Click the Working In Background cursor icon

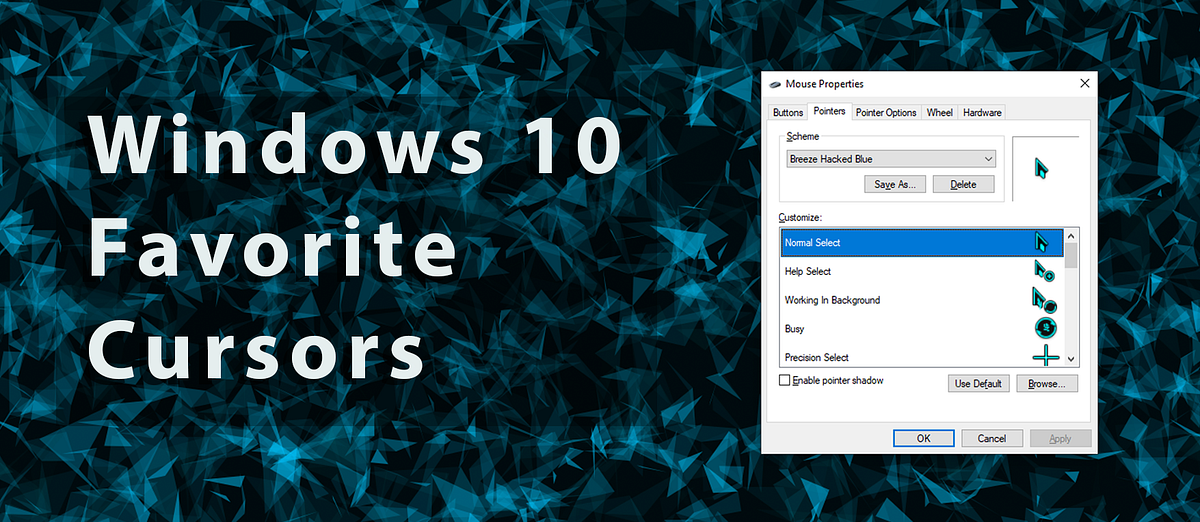(x=1043, y=299)
